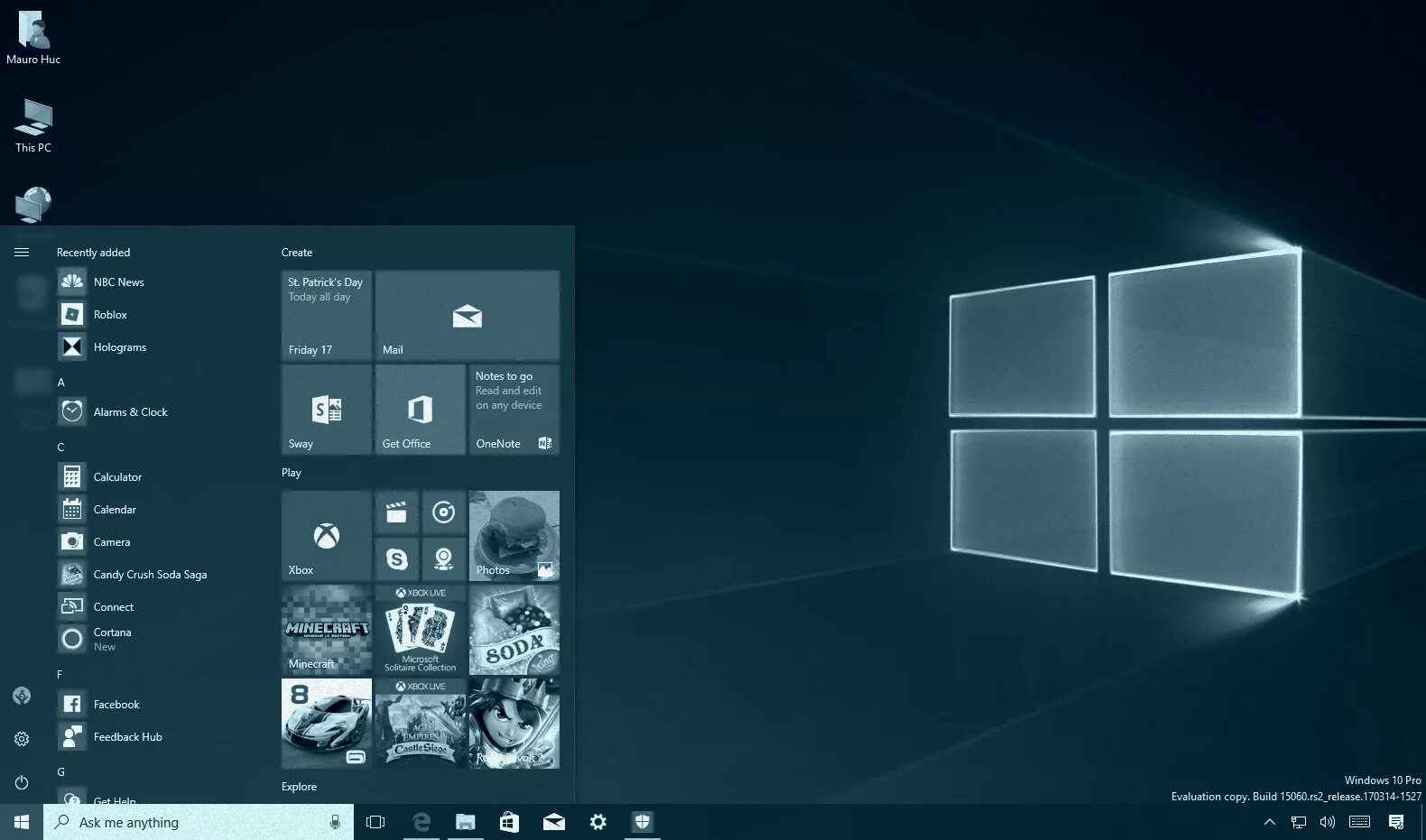Open the touch keyboard tray icon
The height and width of the screenshot is (840, 1426).
pyautogui.click(x=1360, y=822)
